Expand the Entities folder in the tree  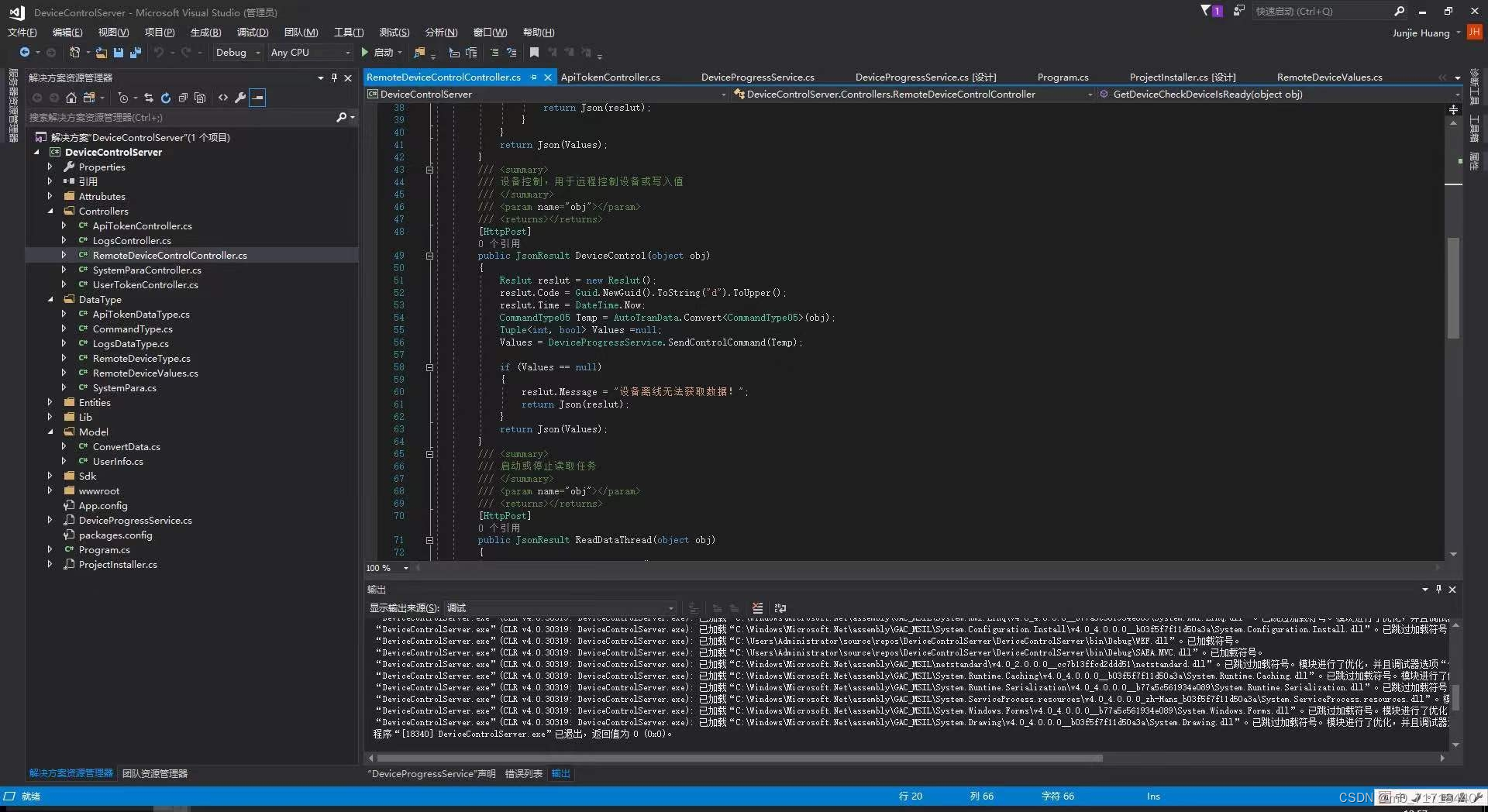pos(50,402)
